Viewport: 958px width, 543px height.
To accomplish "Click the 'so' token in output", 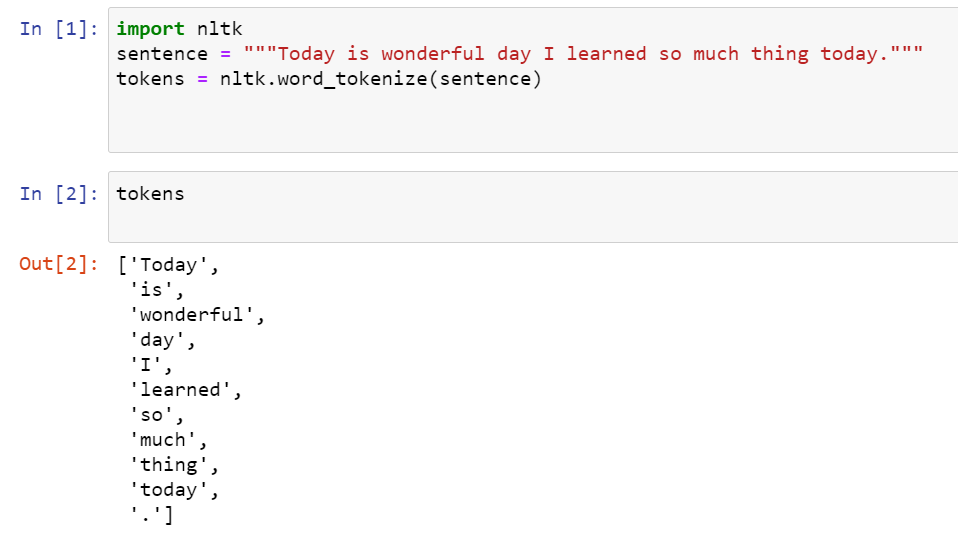I will 152,415.
